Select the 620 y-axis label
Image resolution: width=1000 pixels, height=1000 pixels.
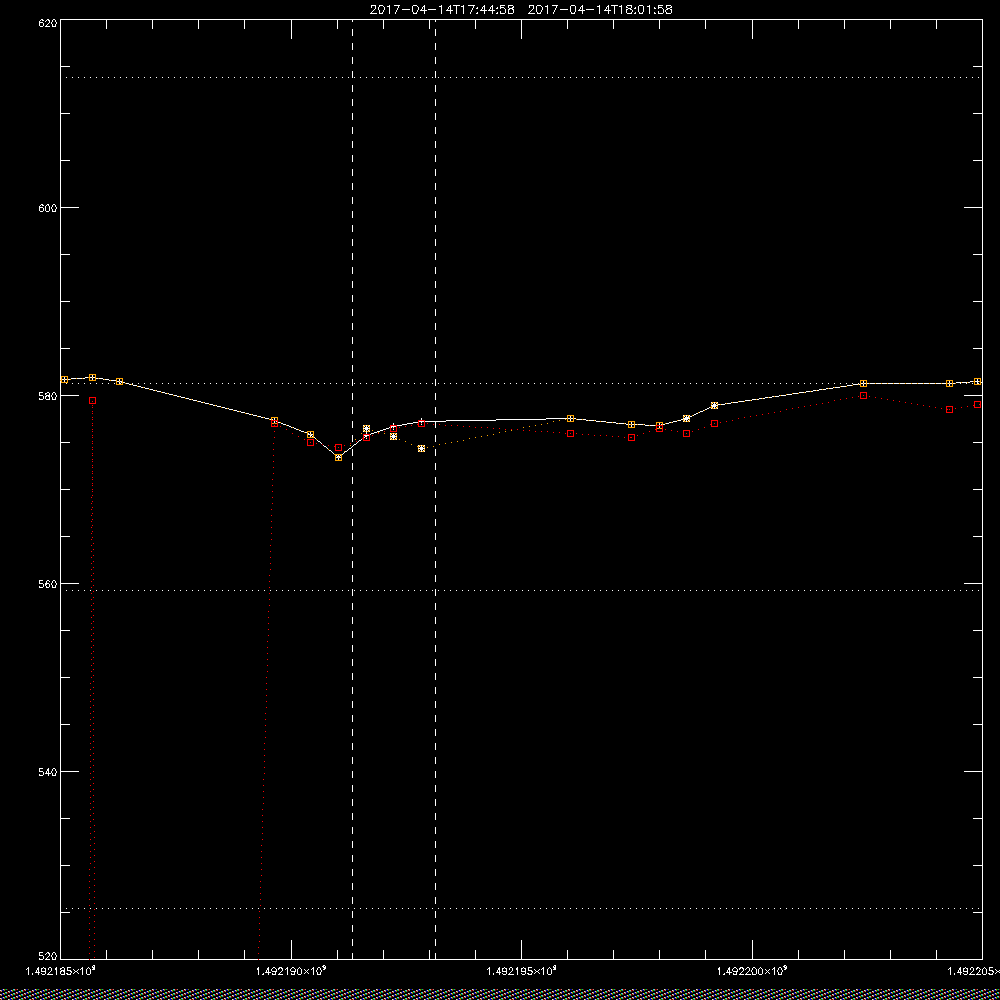click(x=48, y=22)
